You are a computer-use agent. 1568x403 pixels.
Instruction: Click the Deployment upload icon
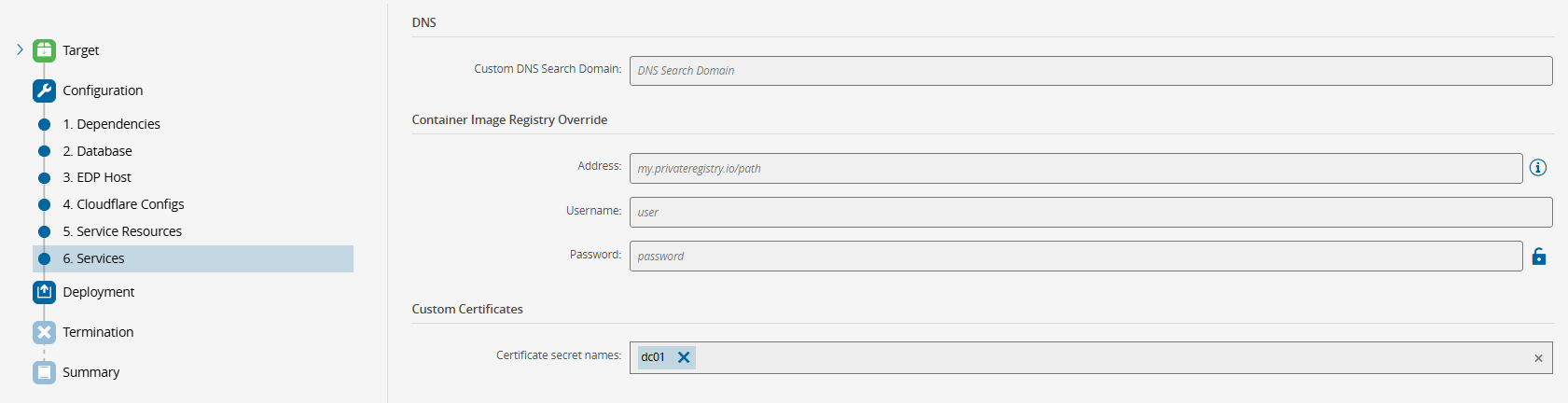point(44,292)
